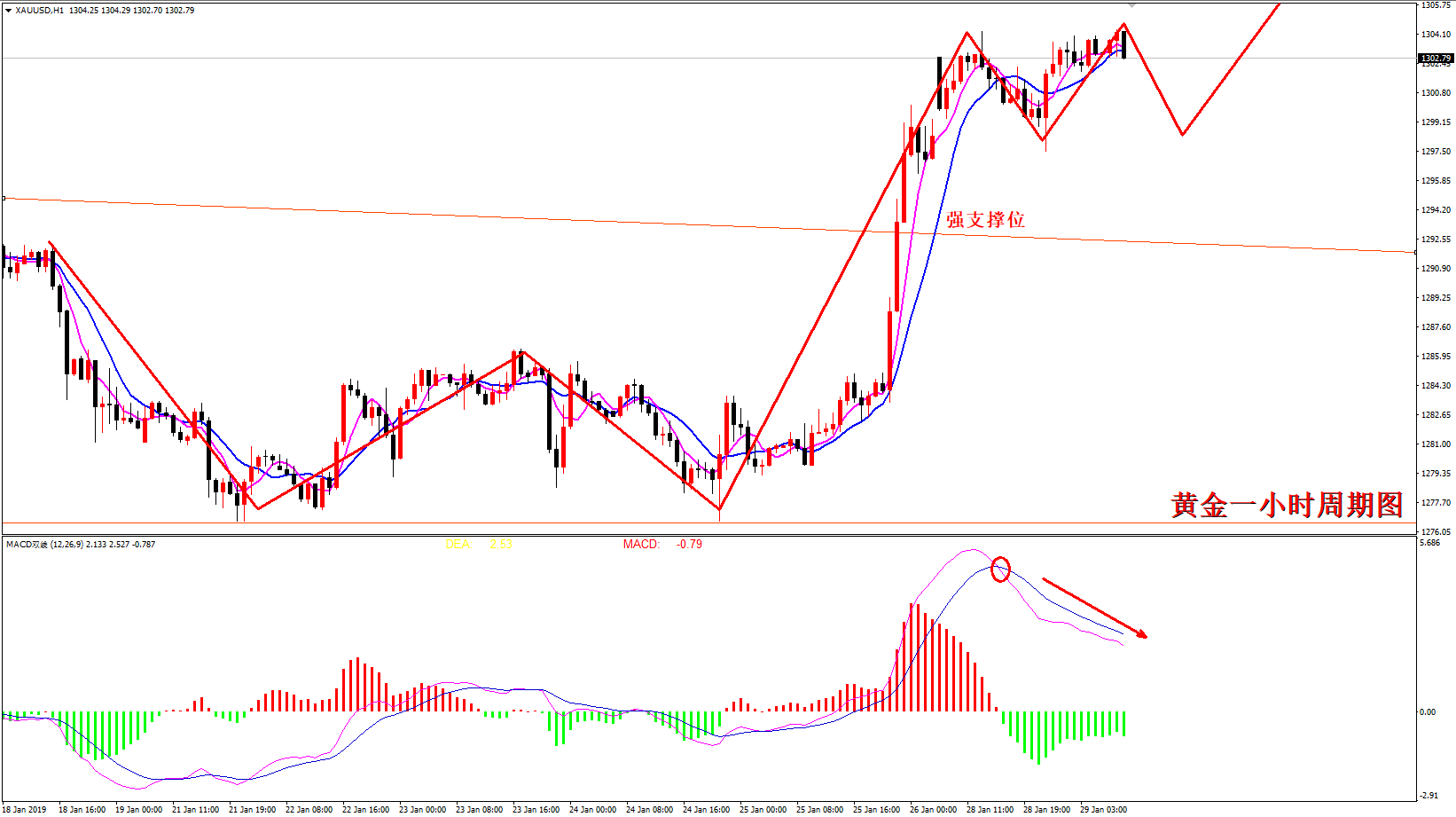Click the 0.00 MACD scale label
Image resolution: width=1456 pixels, height=817 pixels.
click(1428, 712)
